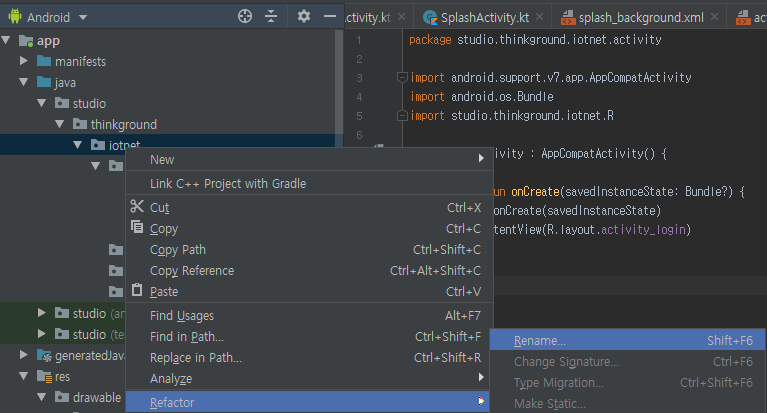Click the activity_login layout reference
This screenshot has width=767, height=413.
click(x=643, y=229)
